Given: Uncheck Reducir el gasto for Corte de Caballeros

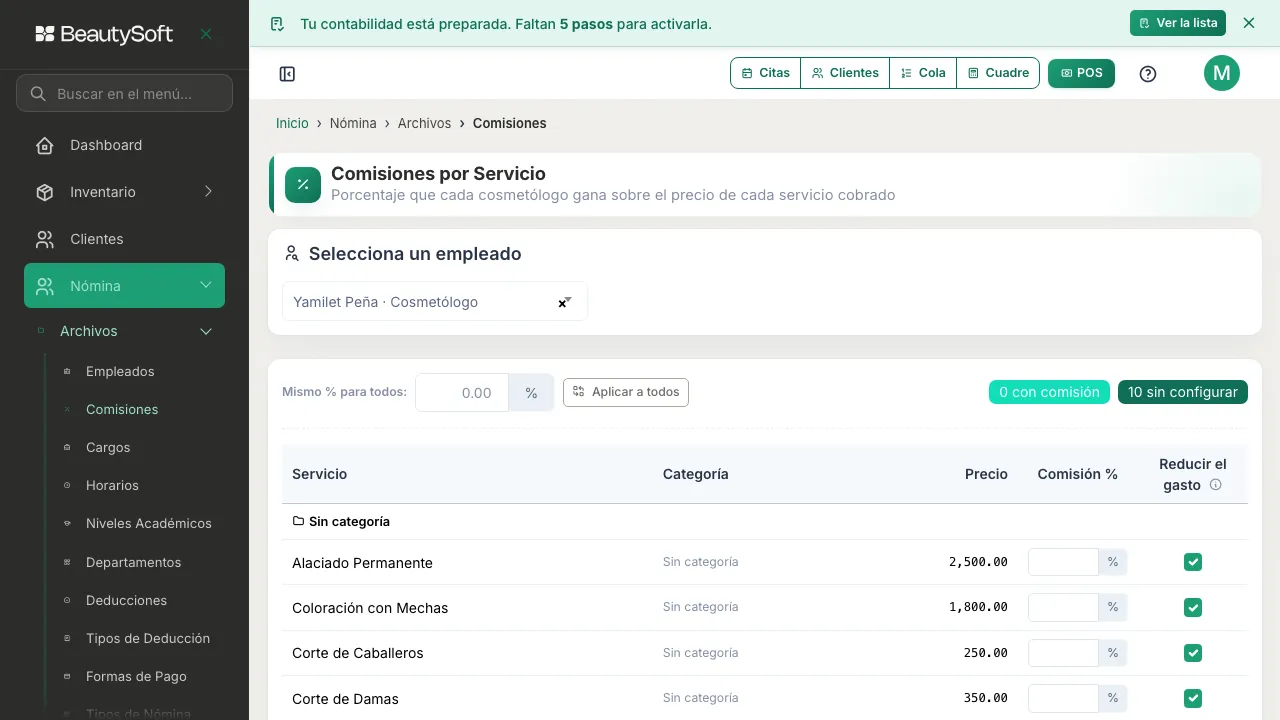Looking at the screenshot, I should (1192, 653).
